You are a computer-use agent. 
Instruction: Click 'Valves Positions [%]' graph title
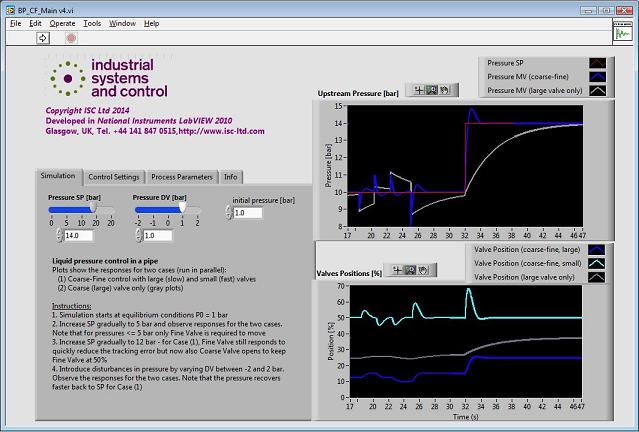(x=349, y=273)
